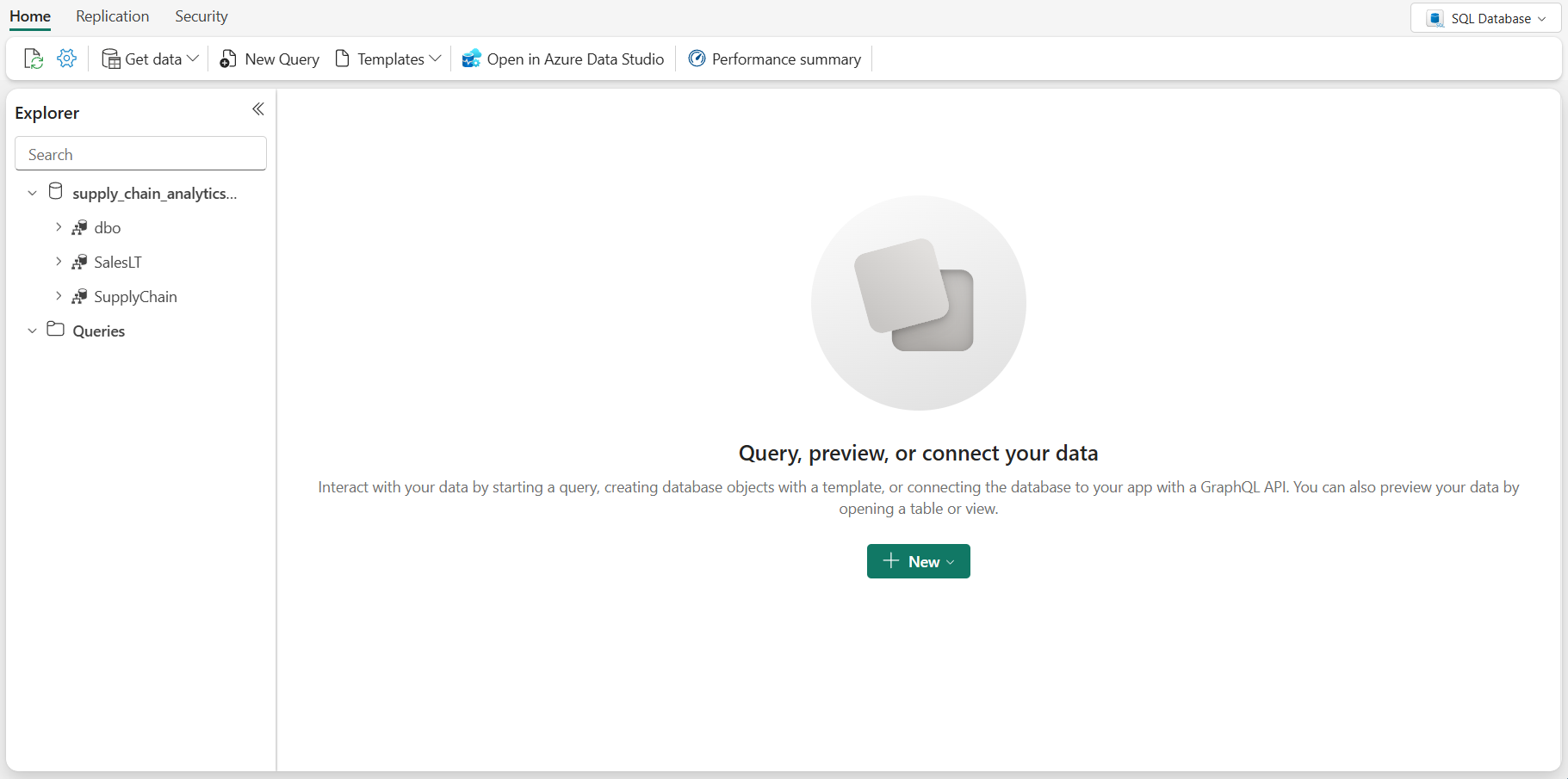This screenshot has height=779, width=1568.
Task: Open the Get data dropdown
Action: click(x=150, y=59)
